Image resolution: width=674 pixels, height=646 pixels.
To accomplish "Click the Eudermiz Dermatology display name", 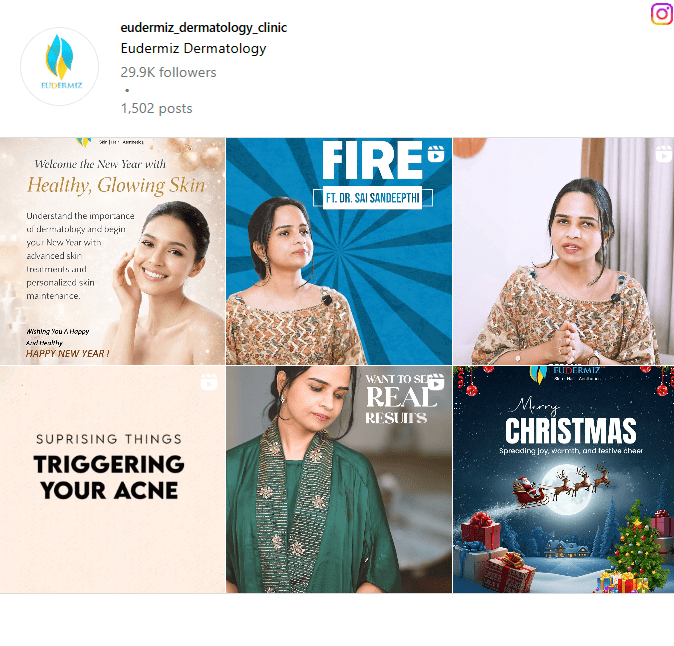I will click(x=193, y=48).
